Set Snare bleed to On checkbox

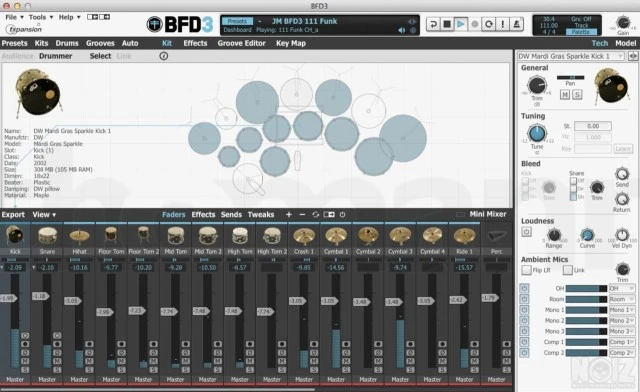(x=573, y=197)
